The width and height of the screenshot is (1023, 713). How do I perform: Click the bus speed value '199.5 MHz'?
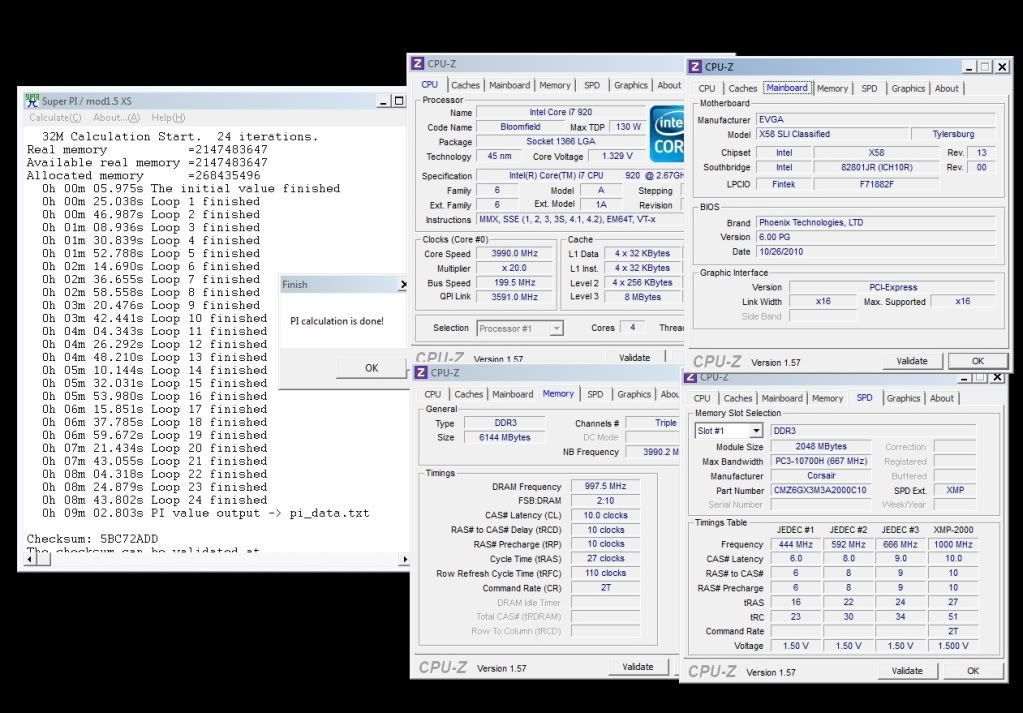click(515, 282)
